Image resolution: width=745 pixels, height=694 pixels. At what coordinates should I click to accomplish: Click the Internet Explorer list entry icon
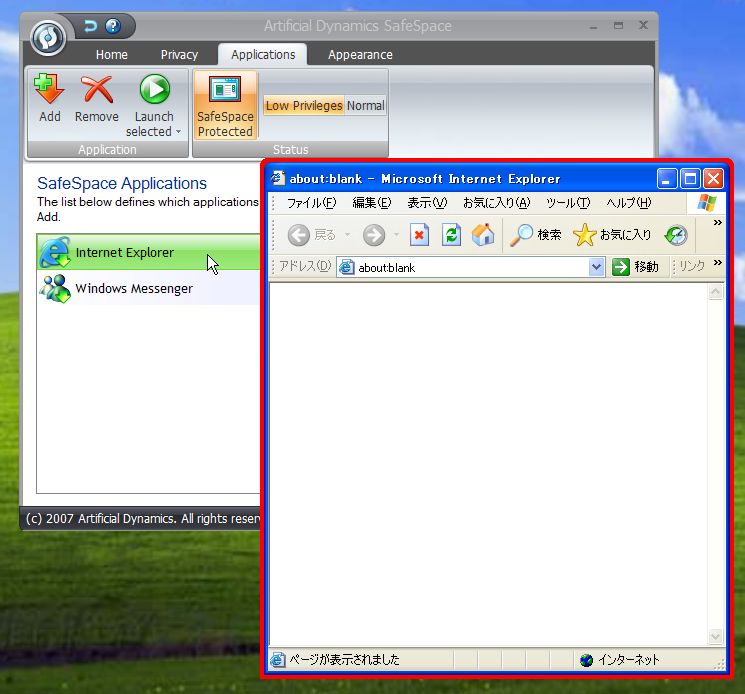[x=55, y=252]
